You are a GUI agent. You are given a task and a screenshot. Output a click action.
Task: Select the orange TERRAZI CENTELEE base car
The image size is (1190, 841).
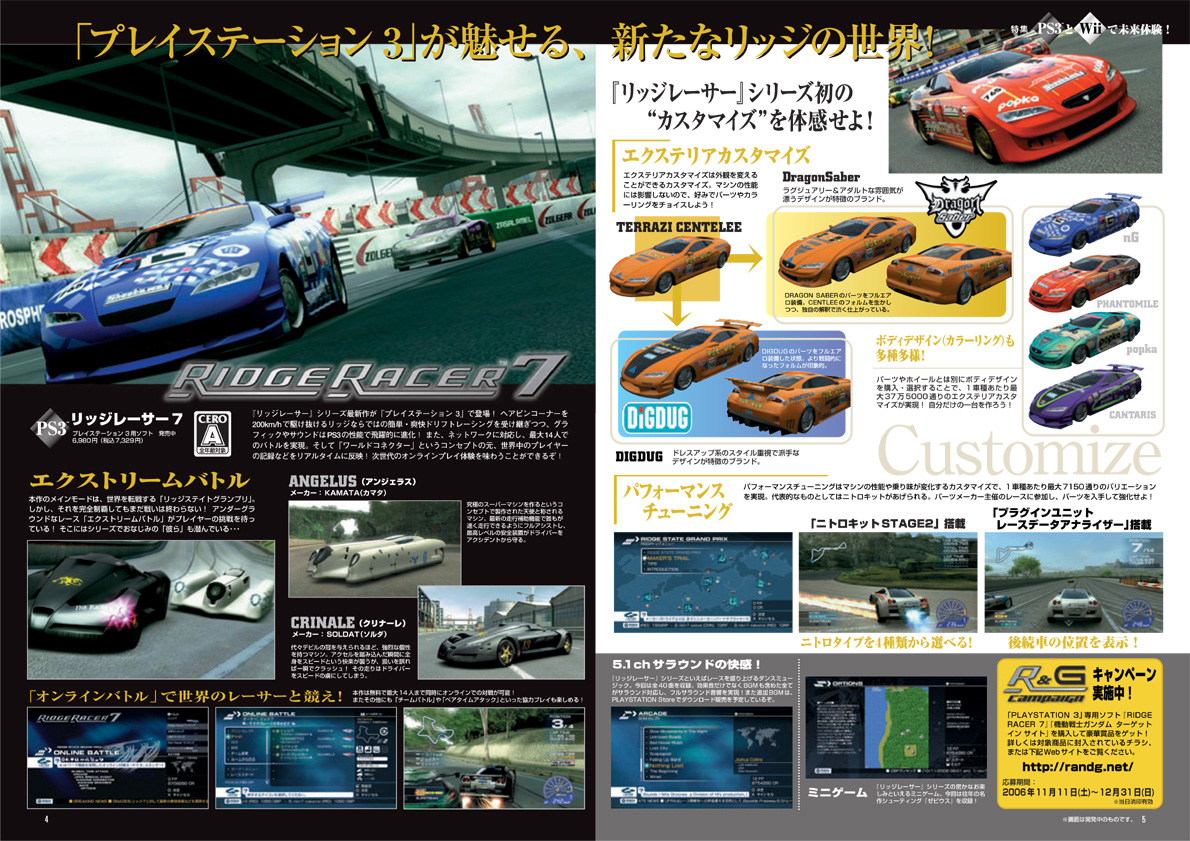tap(669, 265)
